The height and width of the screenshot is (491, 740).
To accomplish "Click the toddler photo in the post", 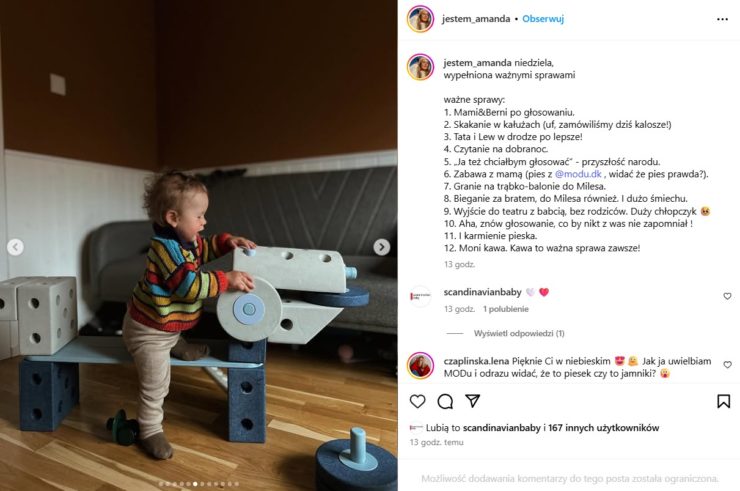I will [x=199, y=246].
